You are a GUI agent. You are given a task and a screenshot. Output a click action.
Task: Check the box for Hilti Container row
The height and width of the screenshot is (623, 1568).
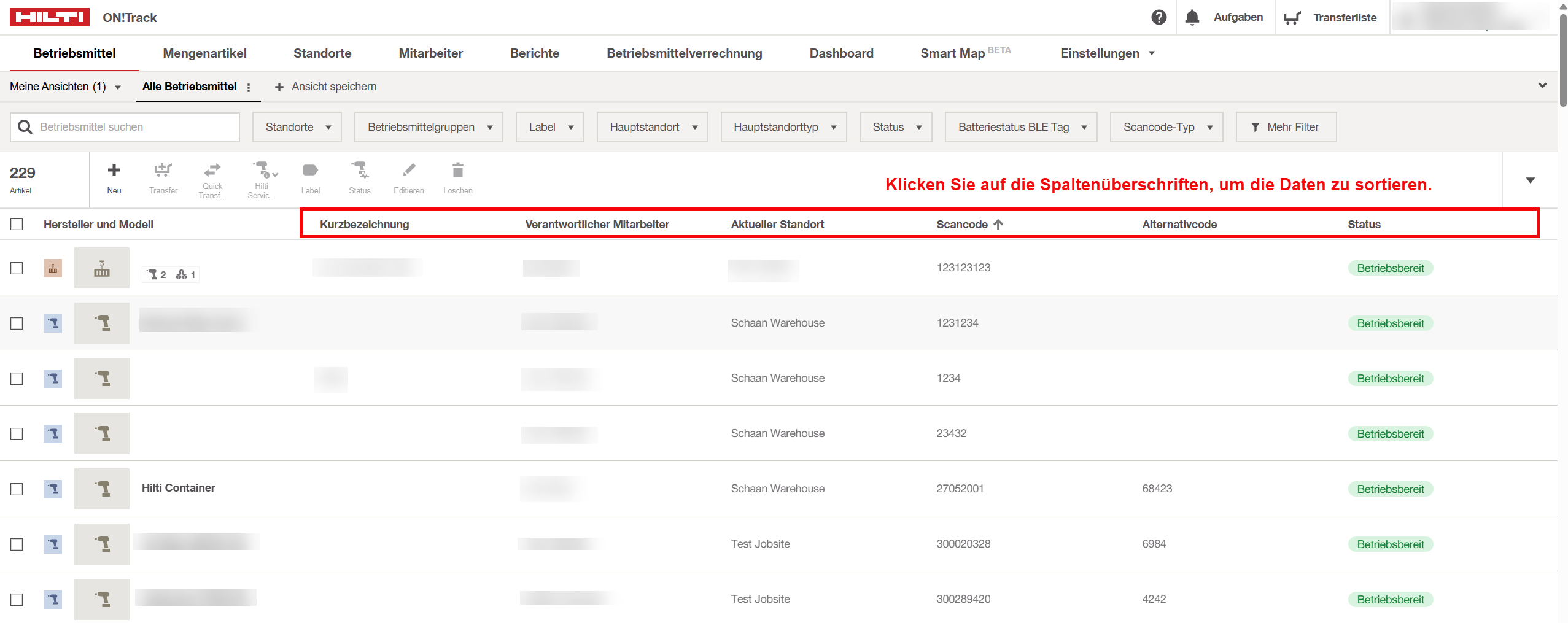point(17,489)
